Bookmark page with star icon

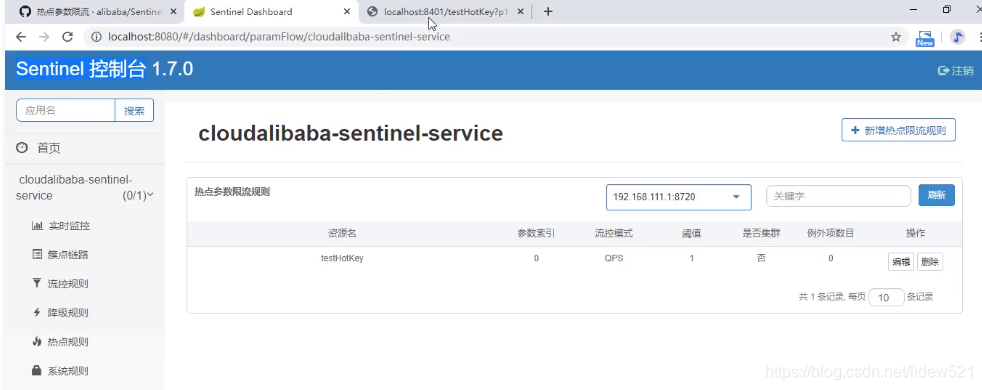click(x=896, y=37)
